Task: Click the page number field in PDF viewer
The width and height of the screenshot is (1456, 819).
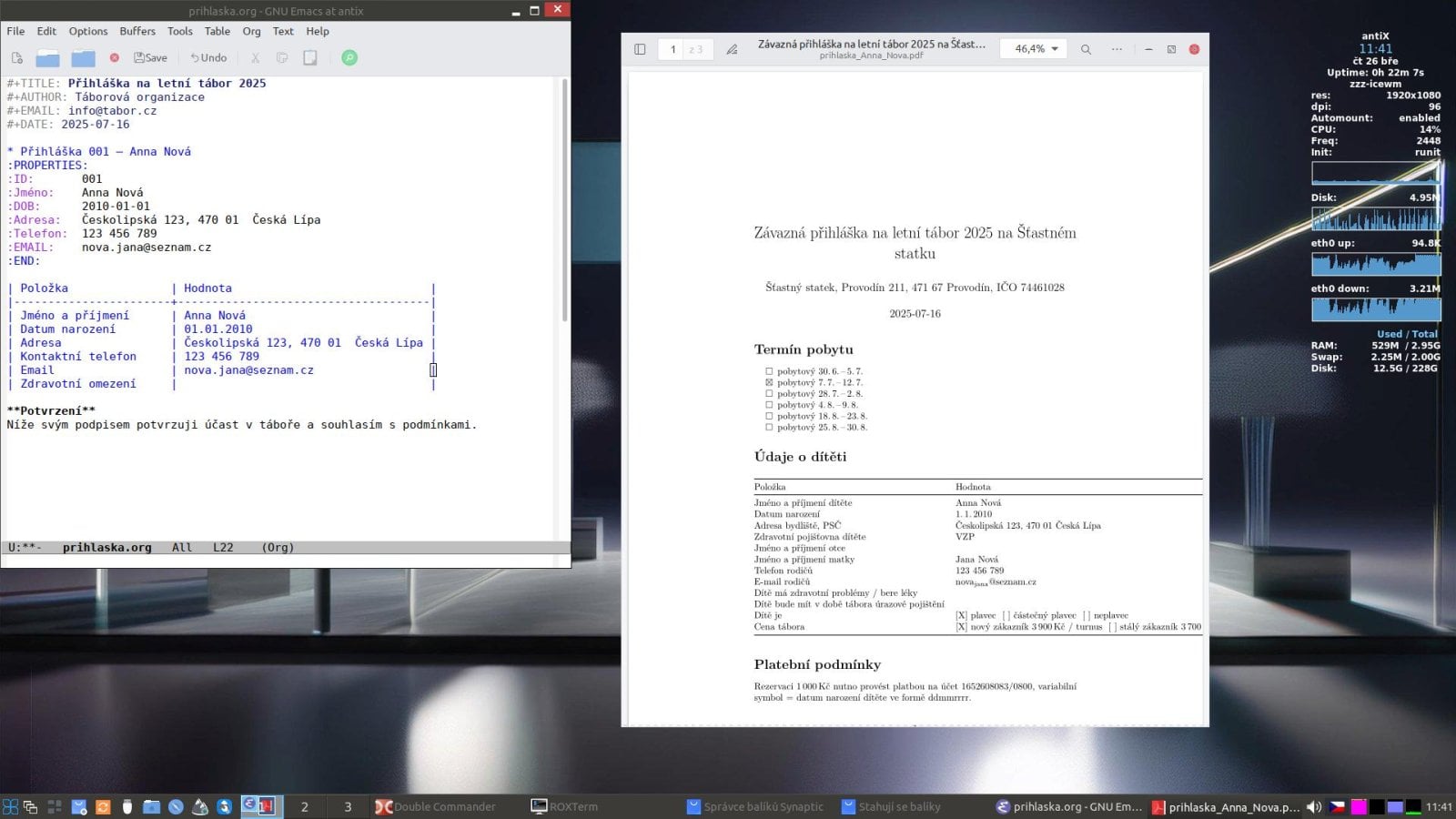Action: click(673, 49)
